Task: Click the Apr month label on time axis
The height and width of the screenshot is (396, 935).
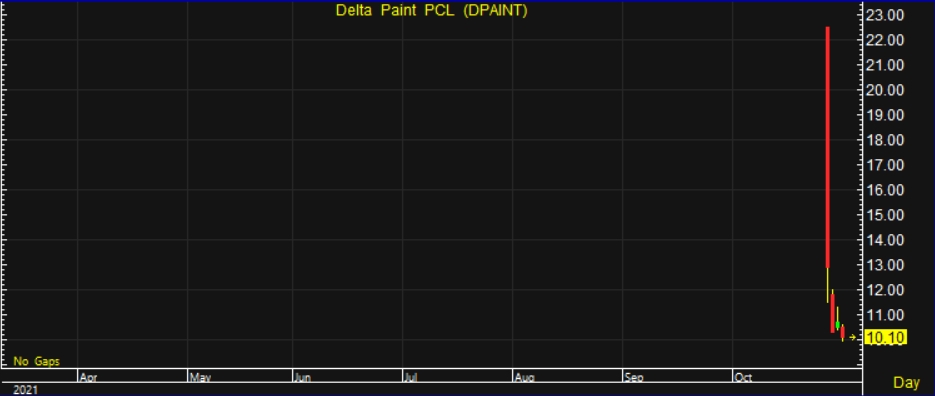Action: (x=88, y=377)
